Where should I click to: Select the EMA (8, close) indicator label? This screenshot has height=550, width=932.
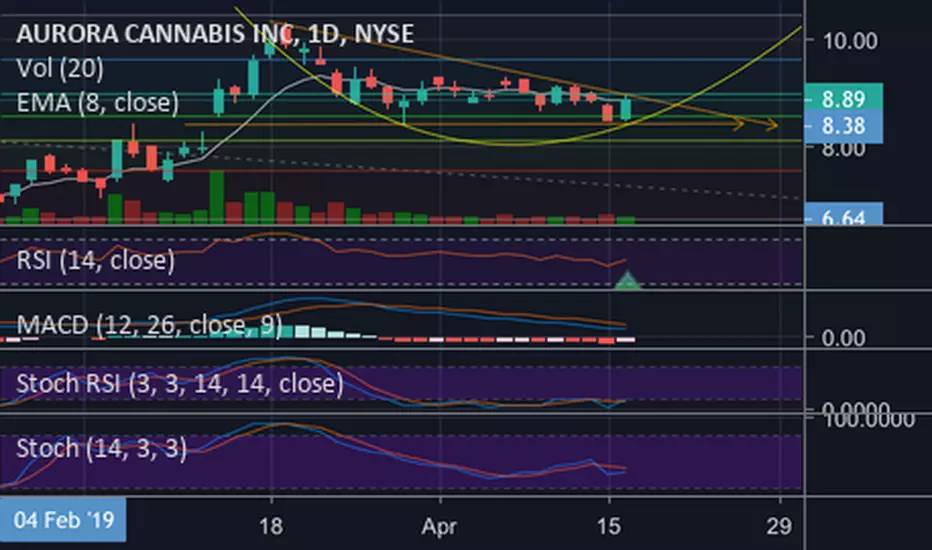click(x=97, y=103)
